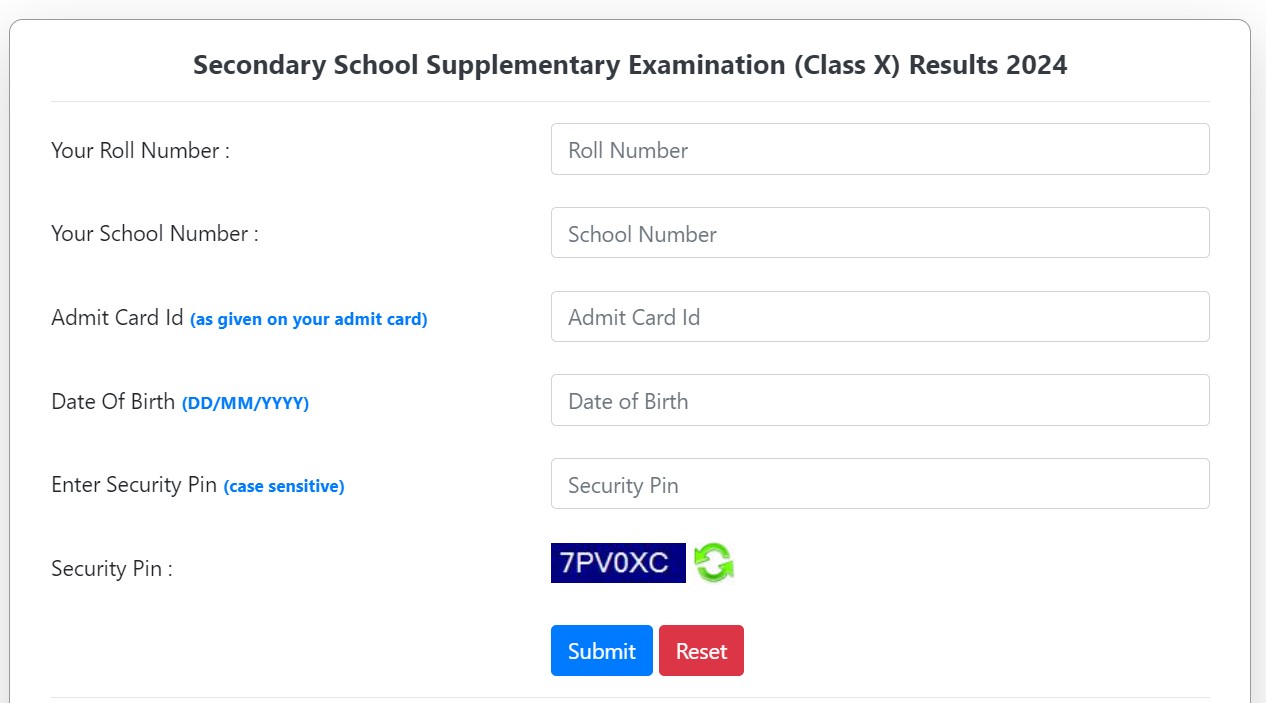Focus the Security Pin entry box
Image resolution: width=1266 pixels, height=703 pixels.
pyautogui.click(x=880, y=484)
